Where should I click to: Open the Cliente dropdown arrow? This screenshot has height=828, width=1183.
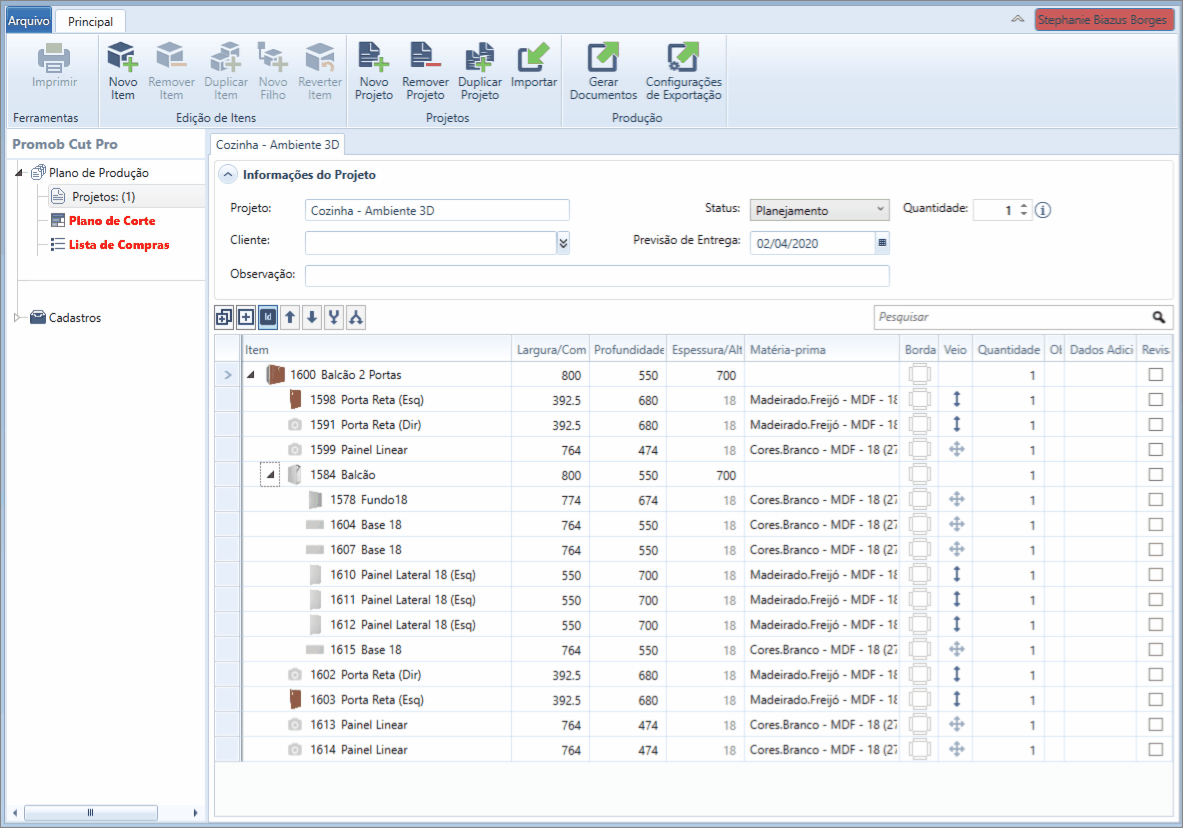[x=563, y=242]
